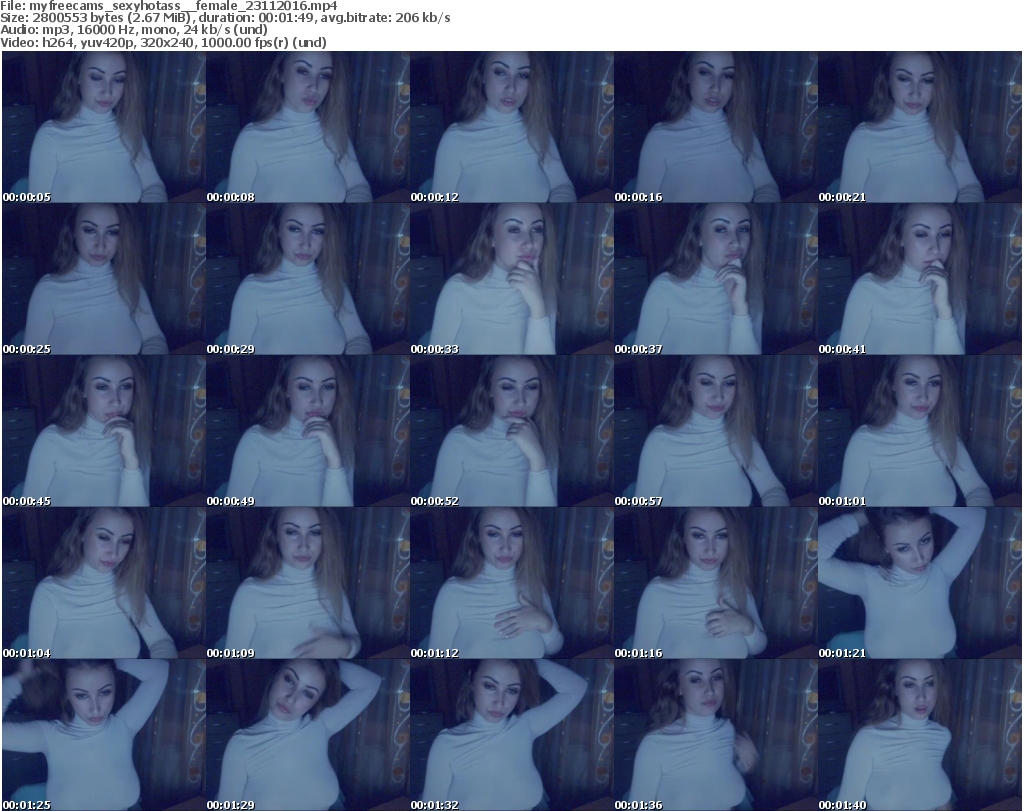Select the thumbnail stamped 00:00:21

point(920,127)
